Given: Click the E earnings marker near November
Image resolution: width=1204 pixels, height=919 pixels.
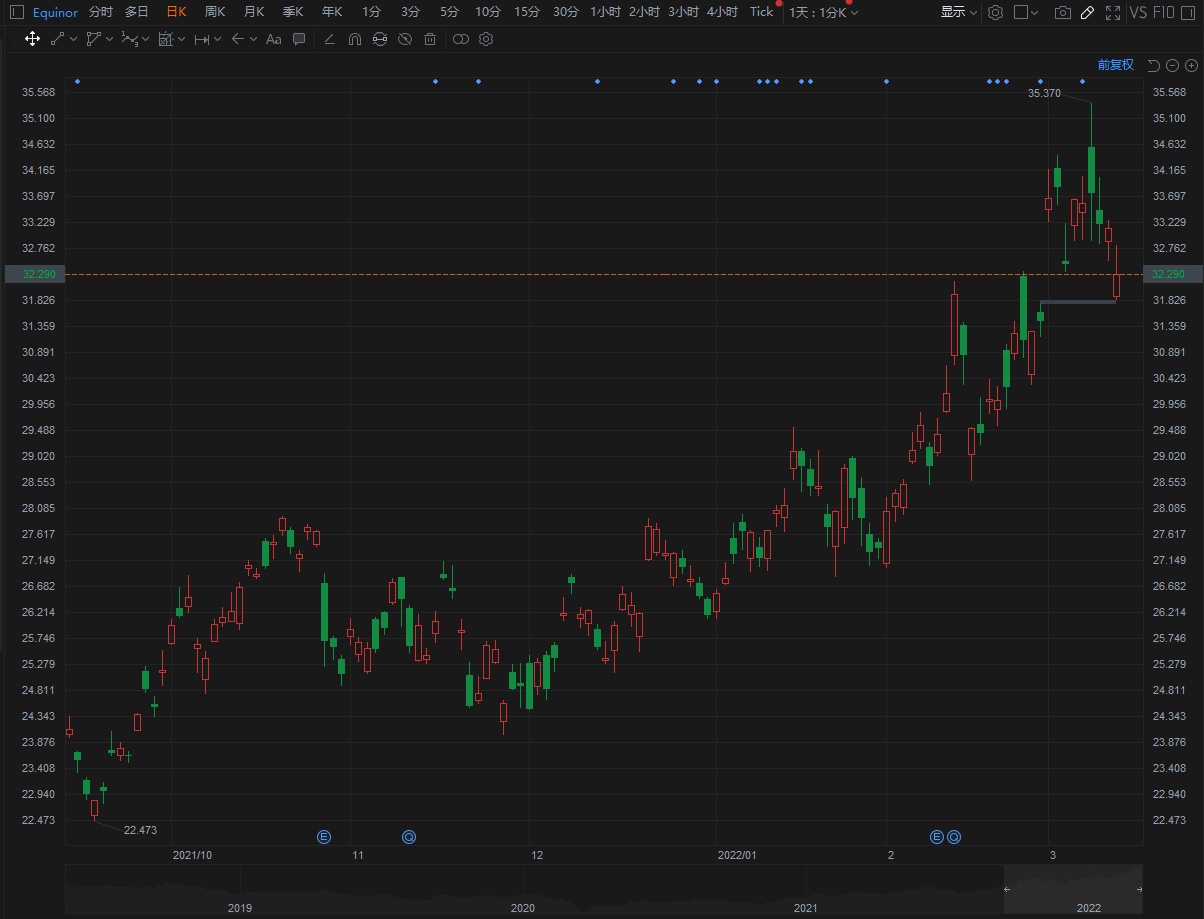Looking at the screenshot, I should 324,836.
